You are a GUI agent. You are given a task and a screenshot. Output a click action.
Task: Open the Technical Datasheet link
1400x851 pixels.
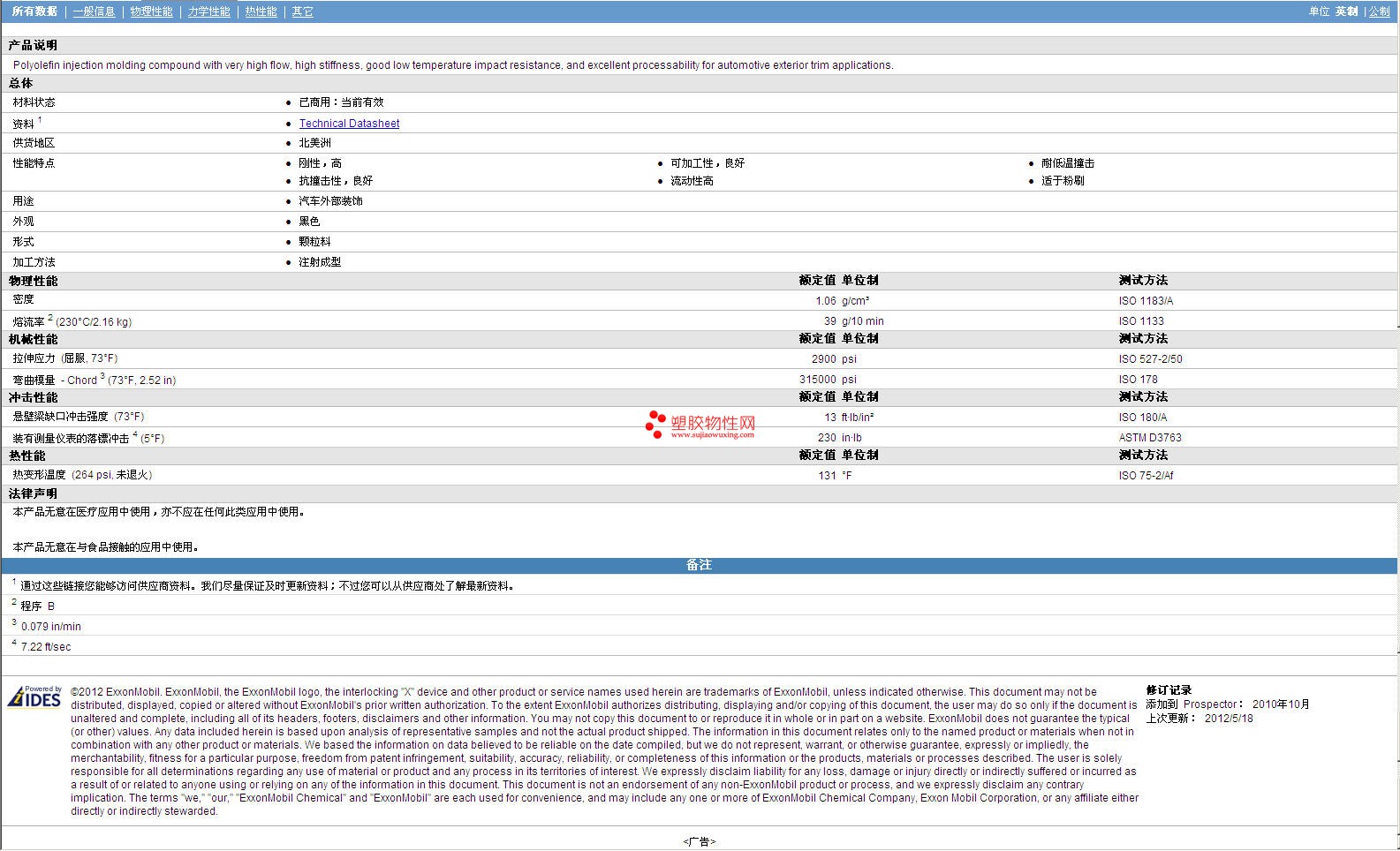[349, 124]
